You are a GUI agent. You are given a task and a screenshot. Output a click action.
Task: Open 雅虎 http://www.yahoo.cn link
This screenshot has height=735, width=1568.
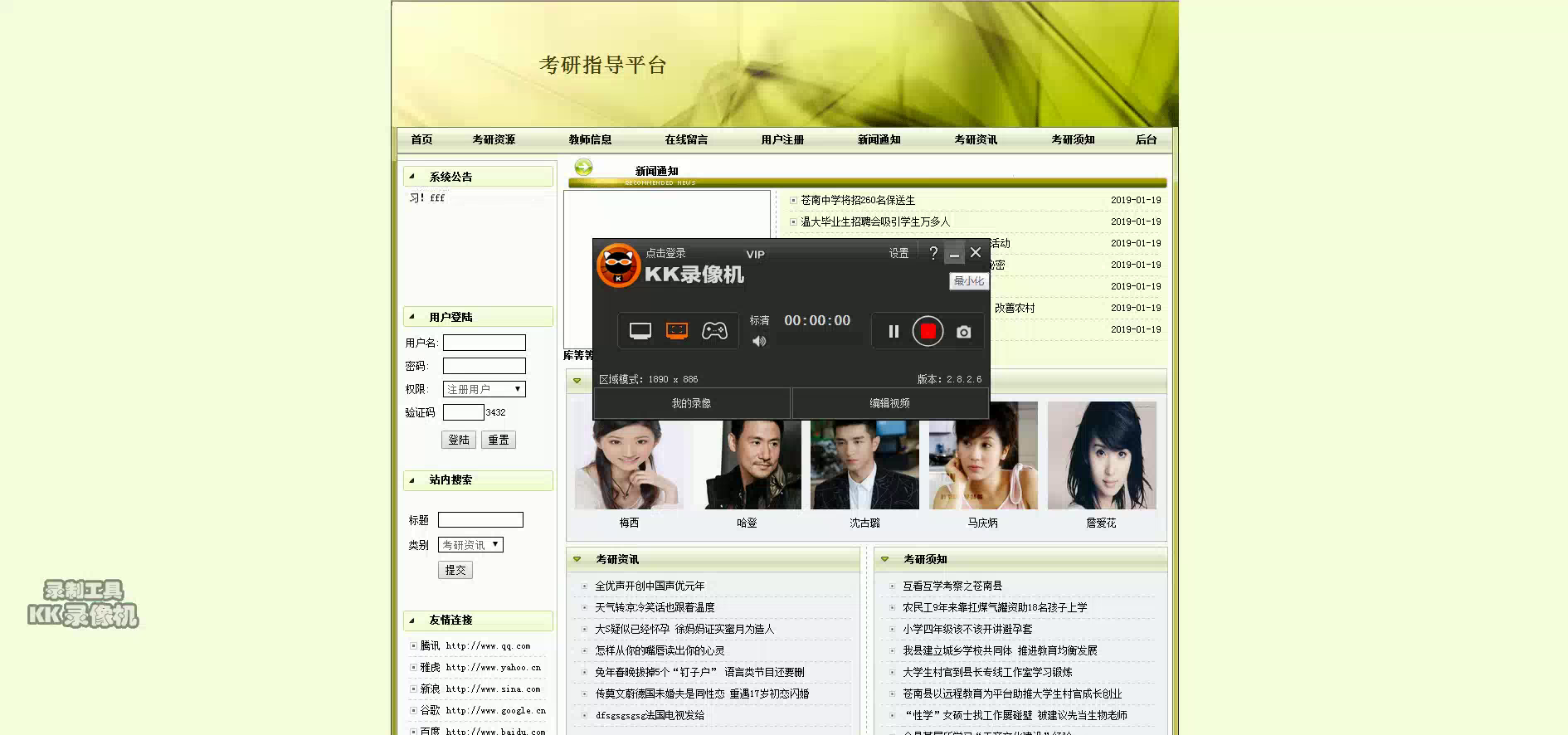click(x=480, y=667)
